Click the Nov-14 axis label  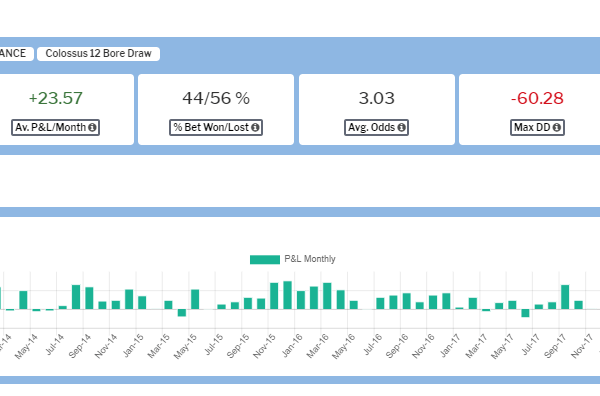point(106,346)
